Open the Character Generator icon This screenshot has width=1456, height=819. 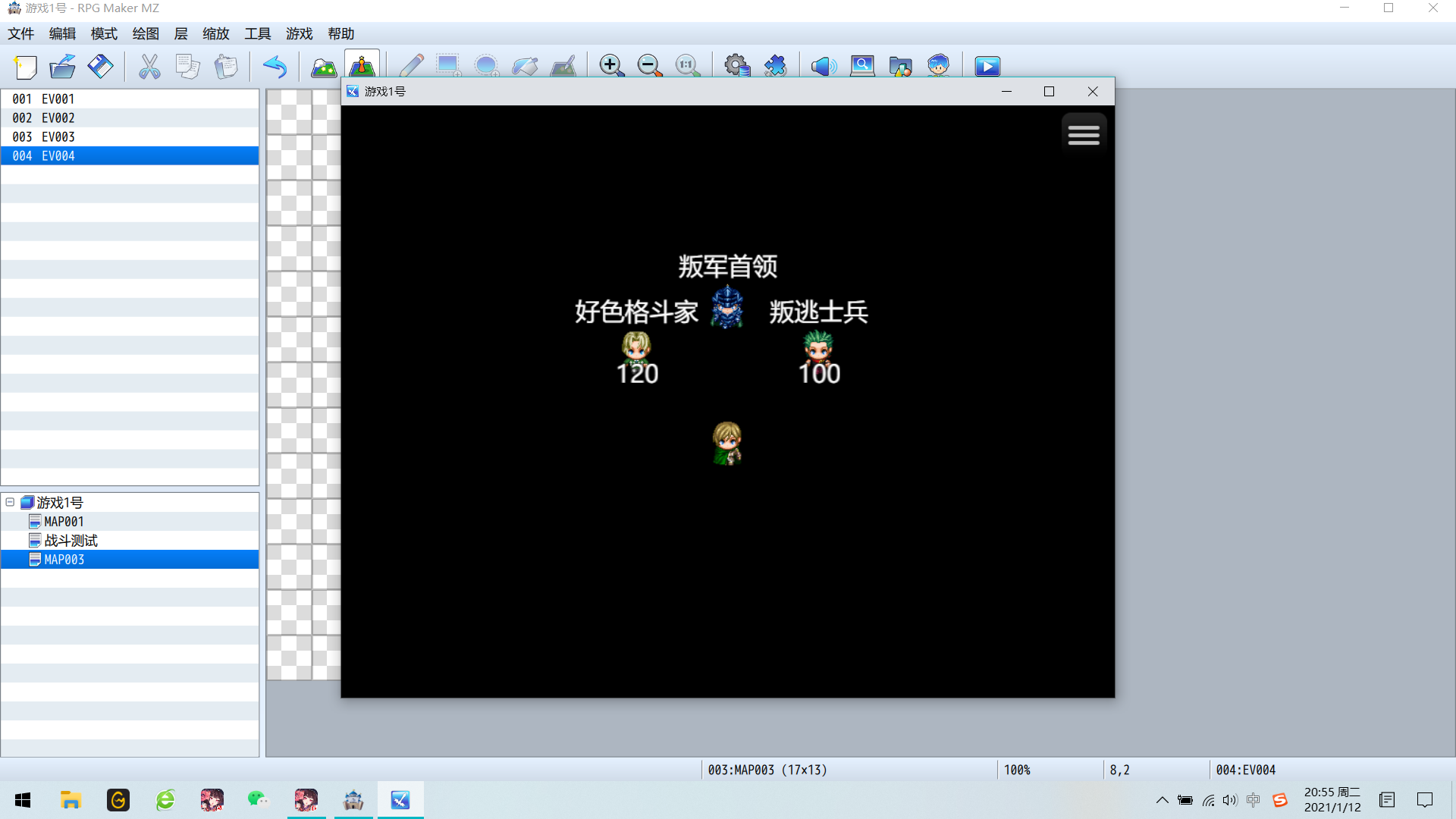coord(938,67)
